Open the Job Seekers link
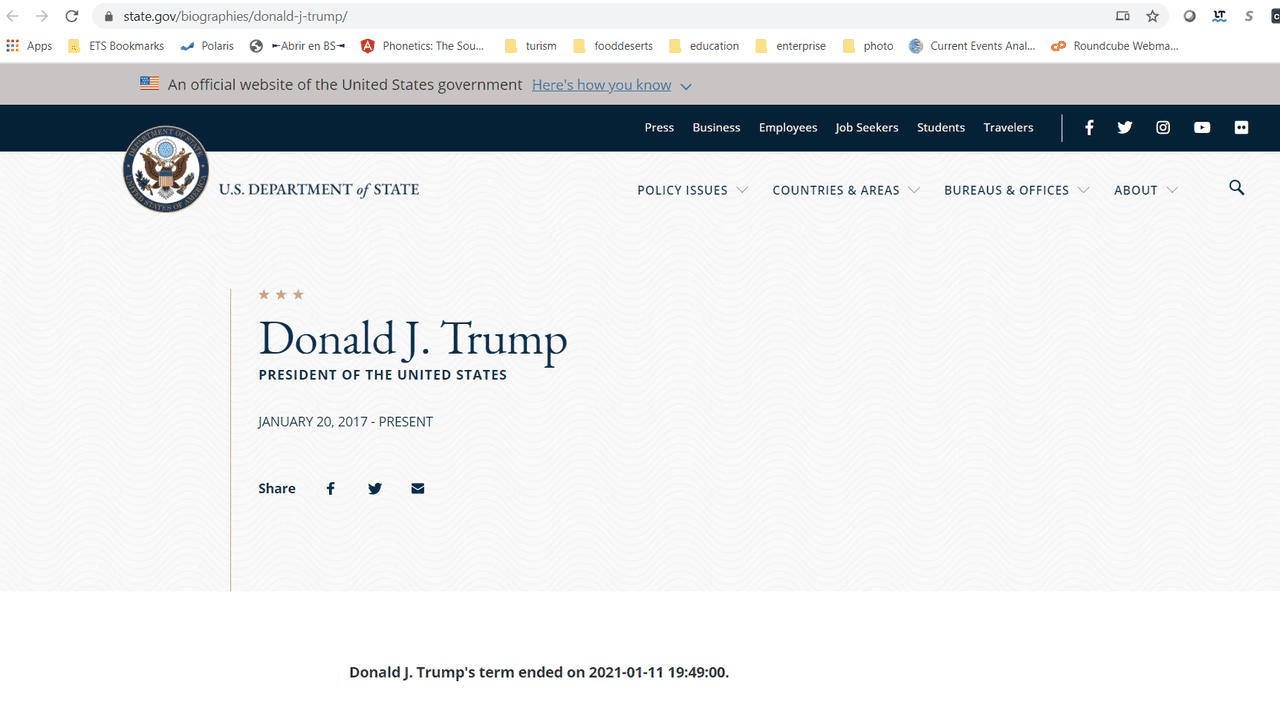This screenshot has height=705, width=1280. (867, 128)
